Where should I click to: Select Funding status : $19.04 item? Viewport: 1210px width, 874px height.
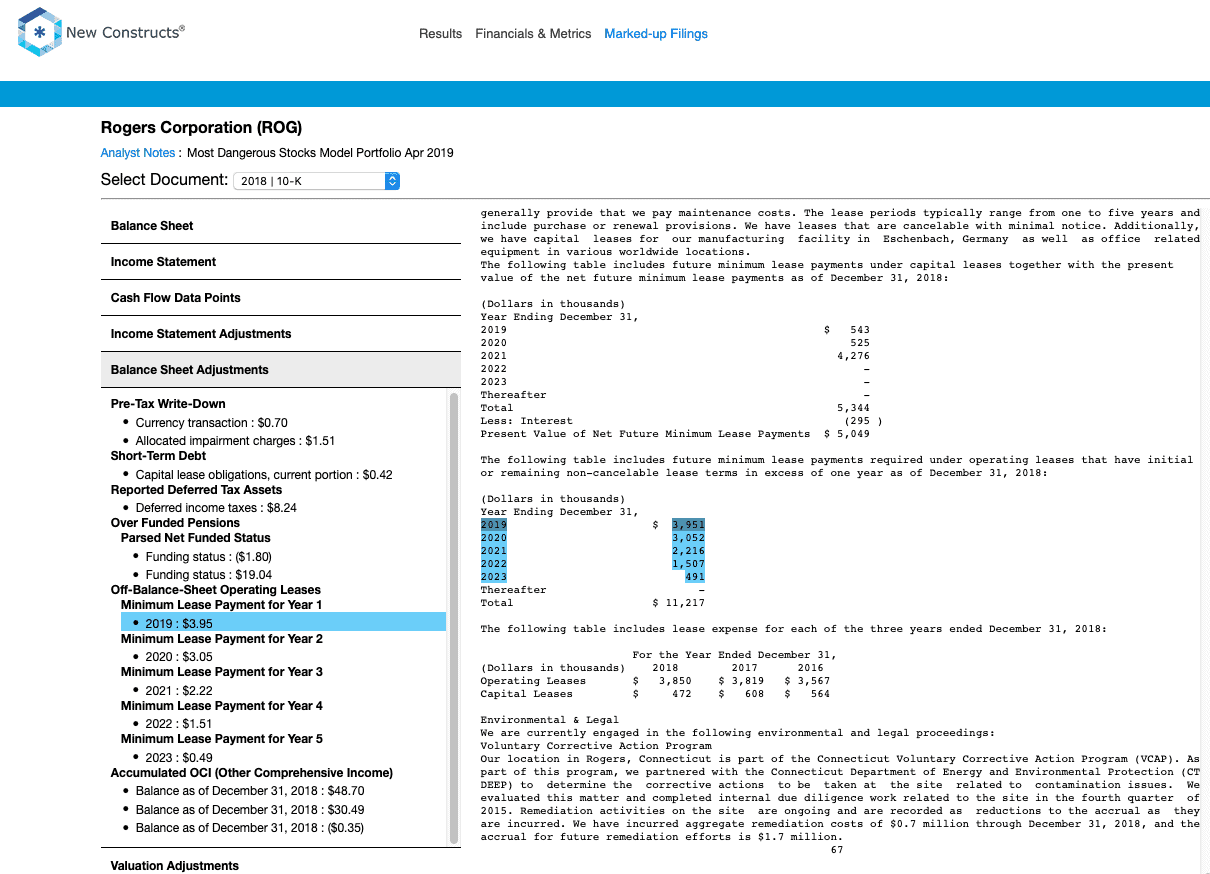(208, 575)
